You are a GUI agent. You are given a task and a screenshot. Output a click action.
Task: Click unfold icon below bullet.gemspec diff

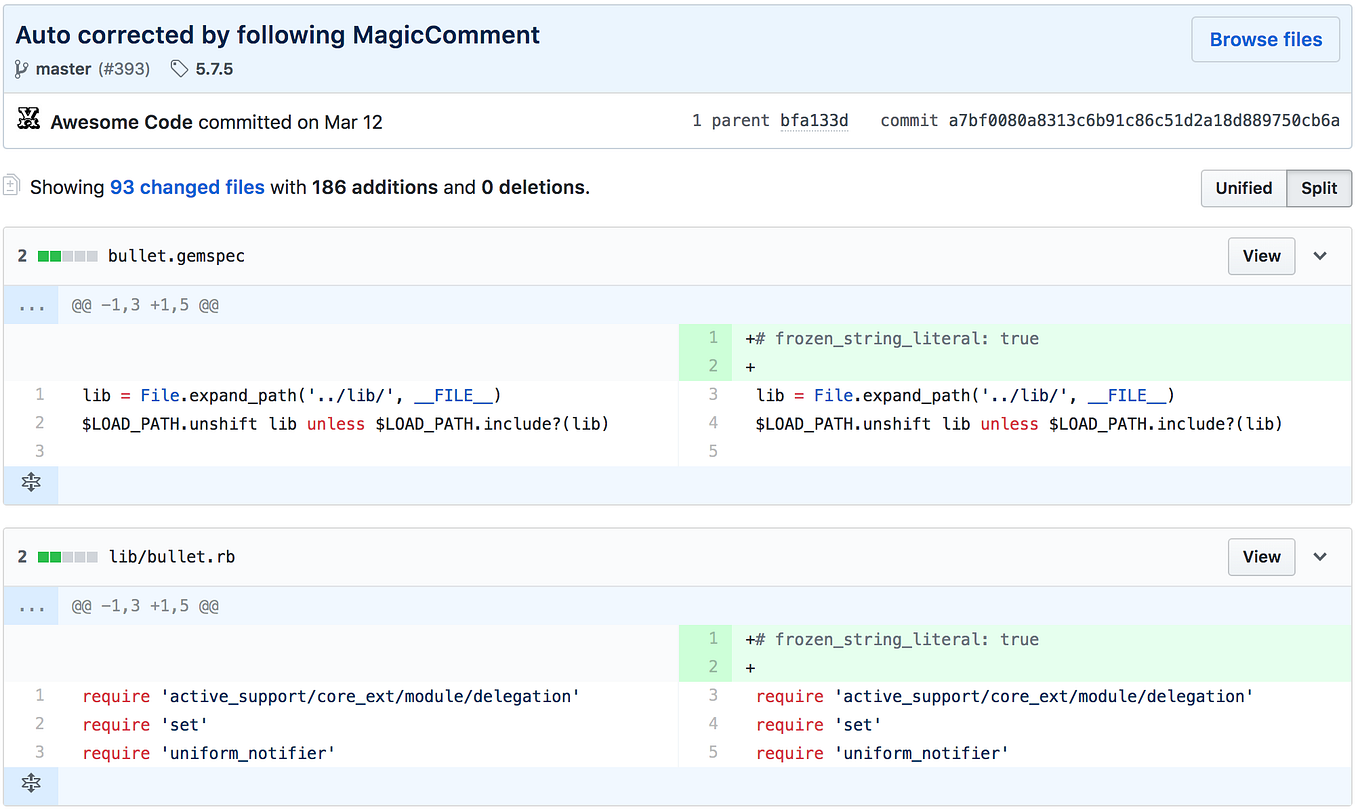[31, 482]
